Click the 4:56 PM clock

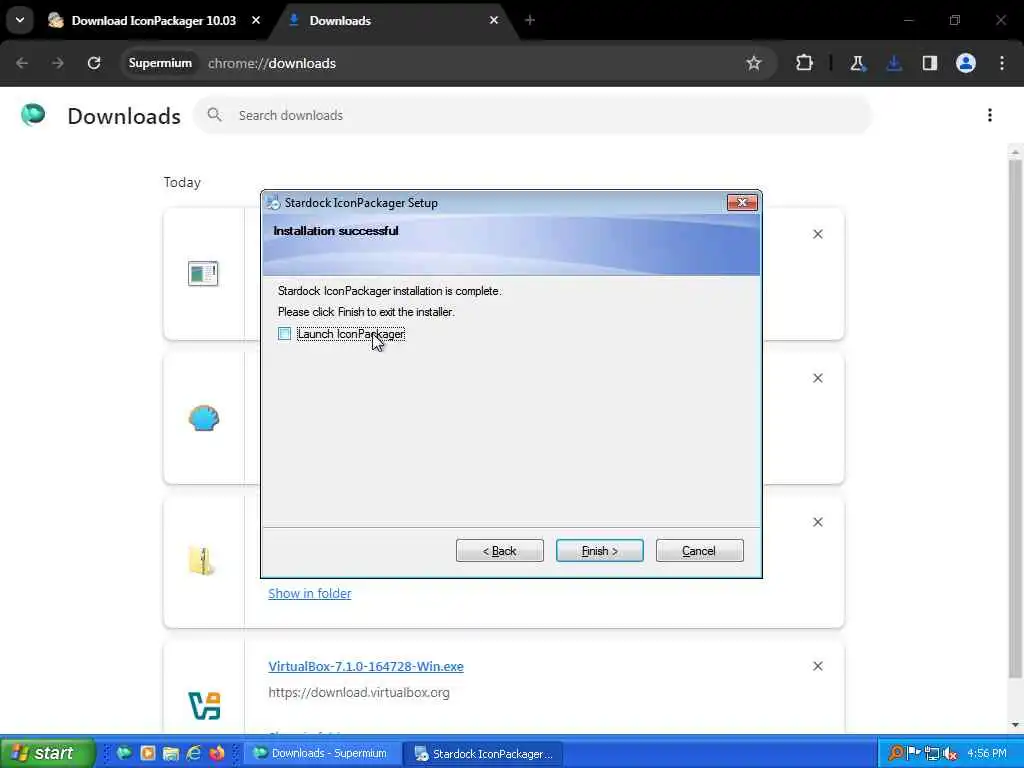tap(987, 753)
